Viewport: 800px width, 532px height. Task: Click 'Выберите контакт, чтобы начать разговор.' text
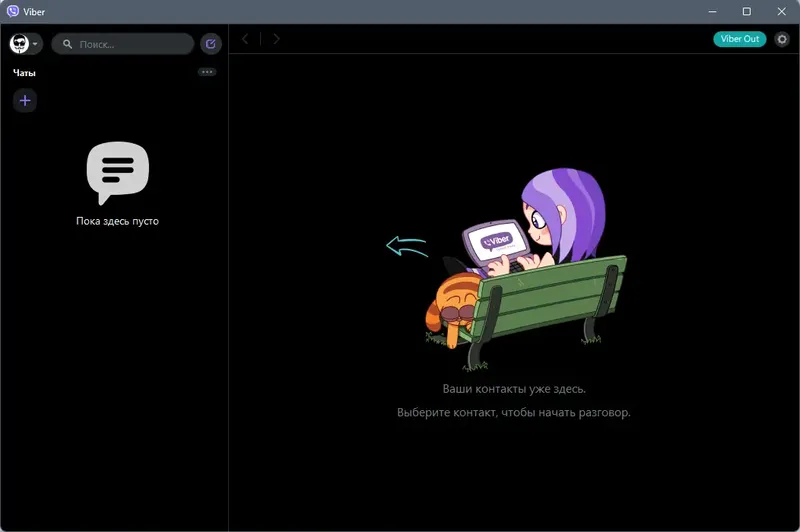(514, 412)
